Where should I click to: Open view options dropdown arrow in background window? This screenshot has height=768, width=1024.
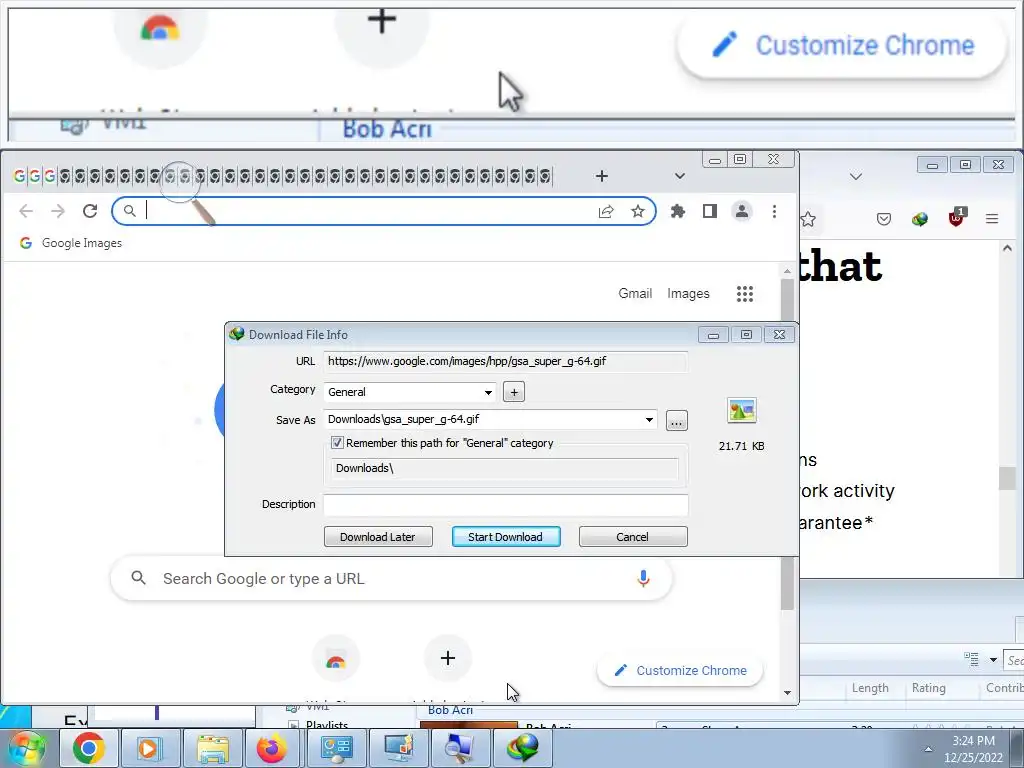[x=993, y=660]
